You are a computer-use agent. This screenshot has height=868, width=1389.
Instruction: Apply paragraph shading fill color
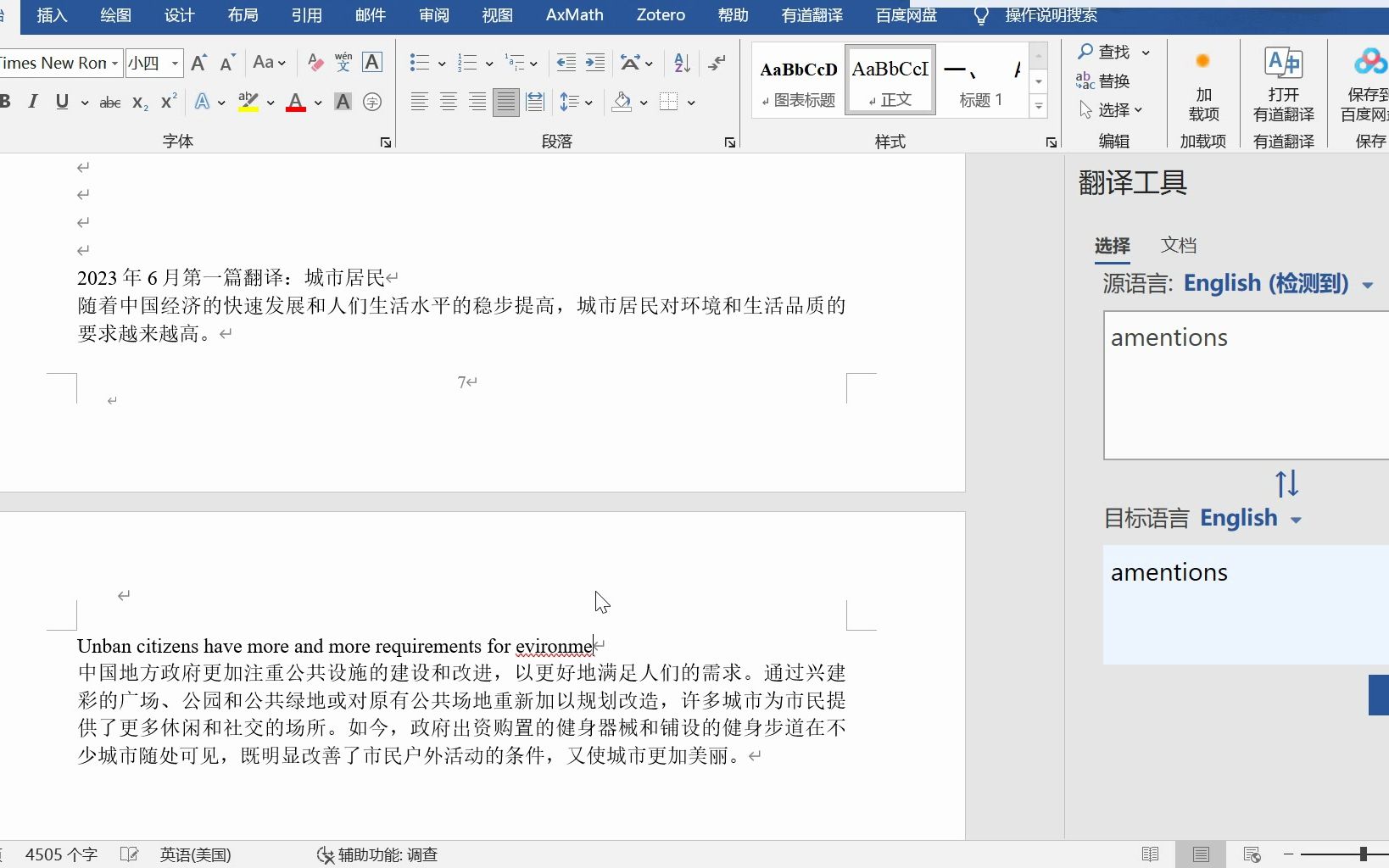tap(622, 103)
